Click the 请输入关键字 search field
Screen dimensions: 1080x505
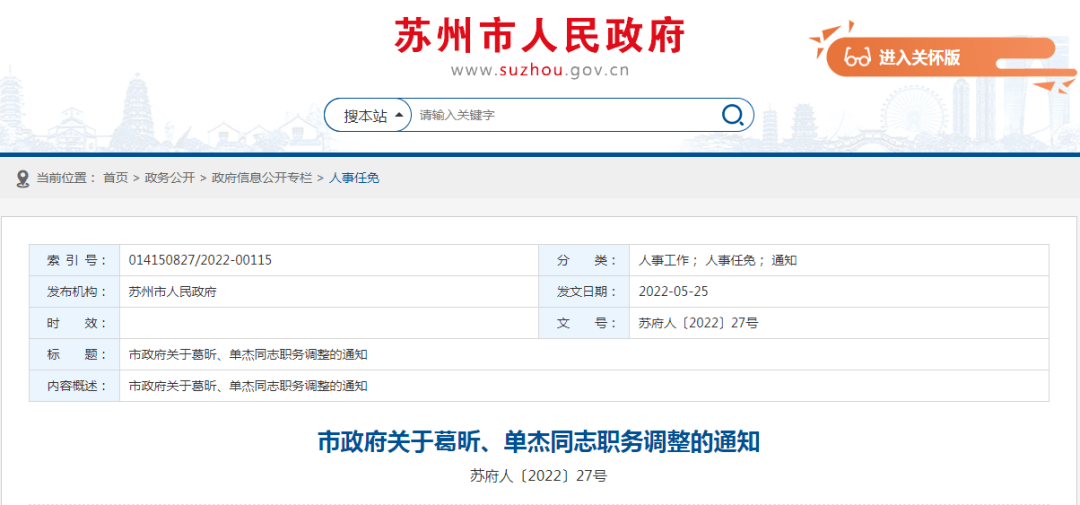(x=565, y=116)
